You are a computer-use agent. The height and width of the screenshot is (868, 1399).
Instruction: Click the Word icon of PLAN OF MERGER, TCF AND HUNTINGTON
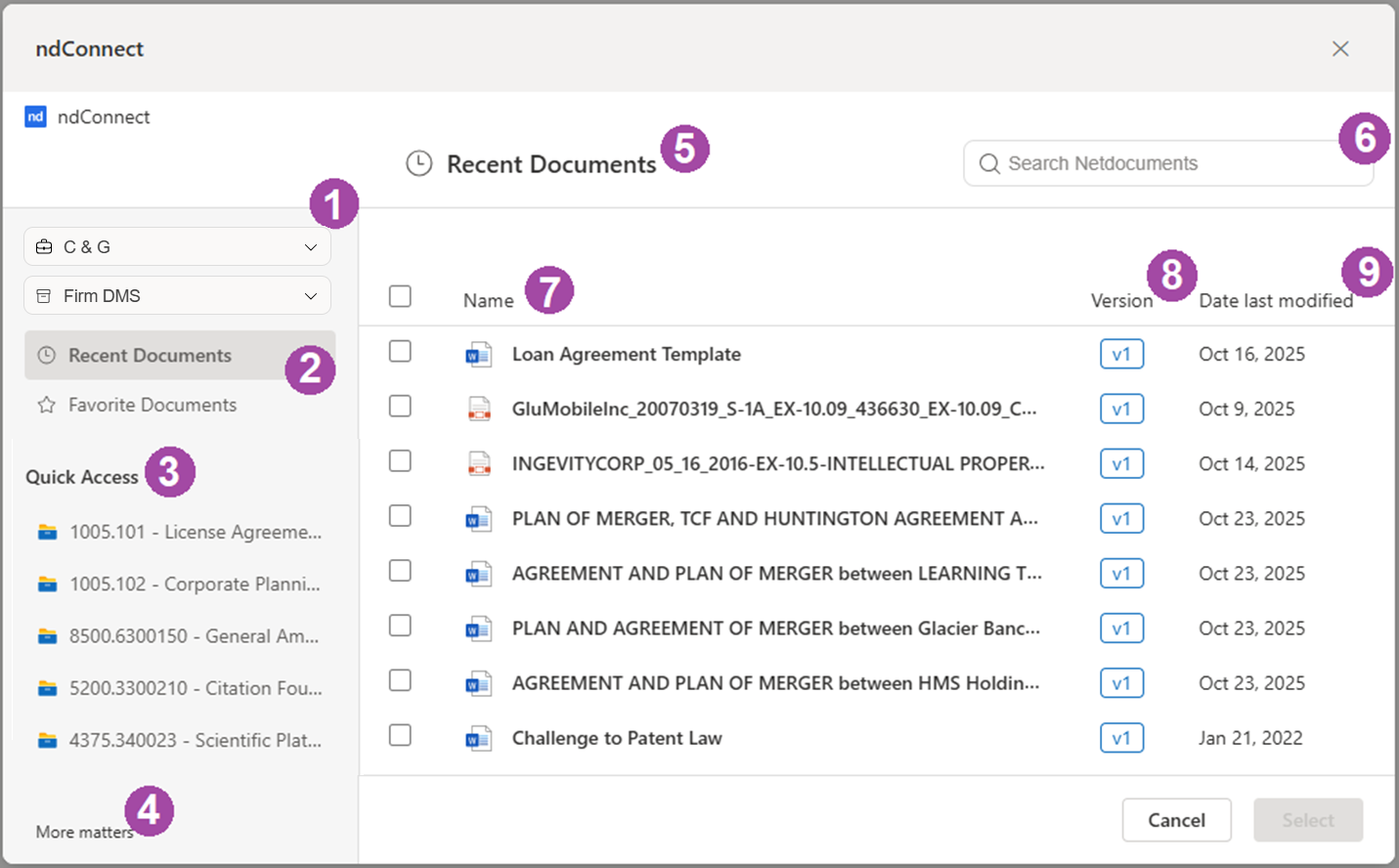pyautogui.click(x=478, y=519)
